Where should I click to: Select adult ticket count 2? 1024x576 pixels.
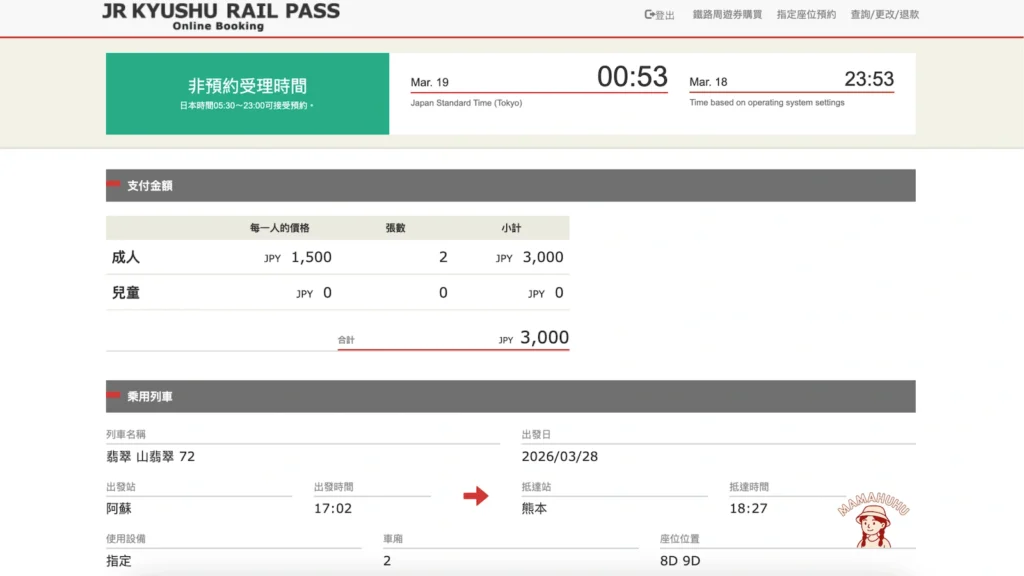click(x=443, y=257)
